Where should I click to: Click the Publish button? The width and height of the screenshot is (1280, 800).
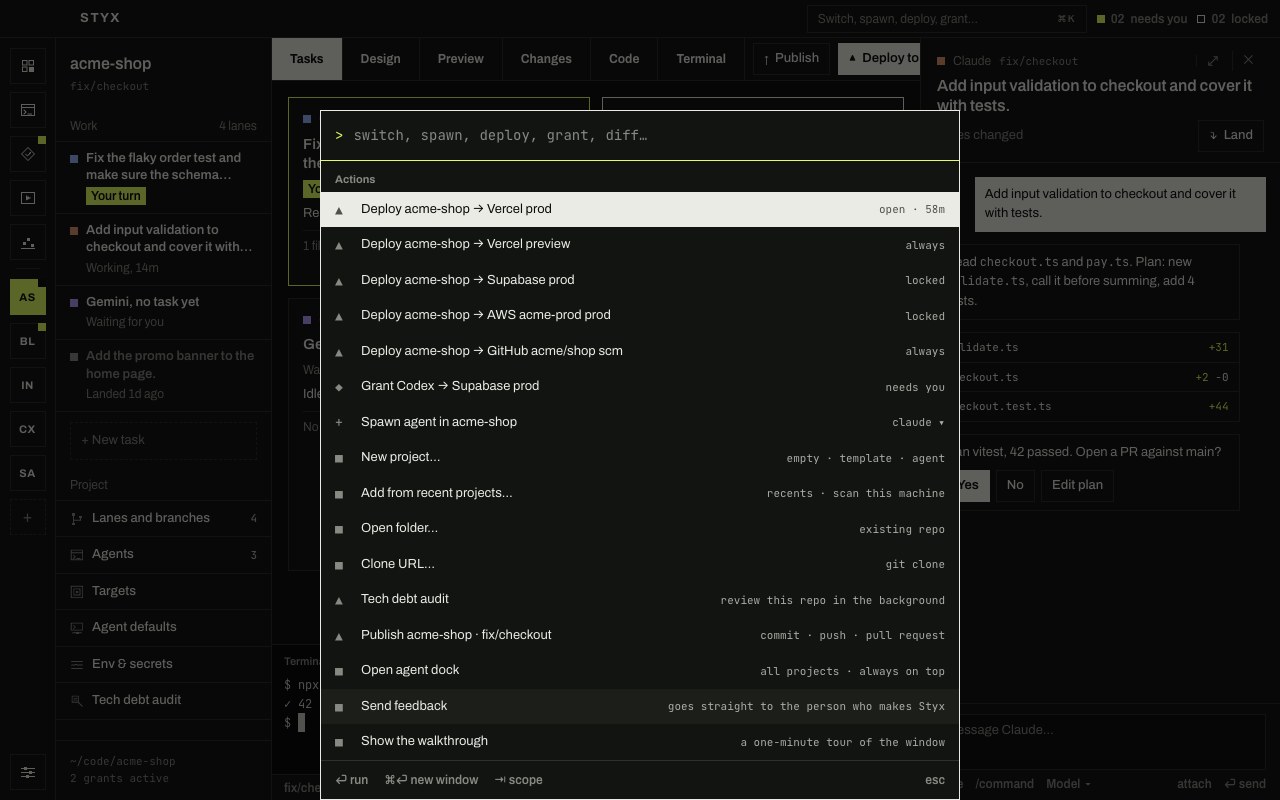[x=791, y=58]
